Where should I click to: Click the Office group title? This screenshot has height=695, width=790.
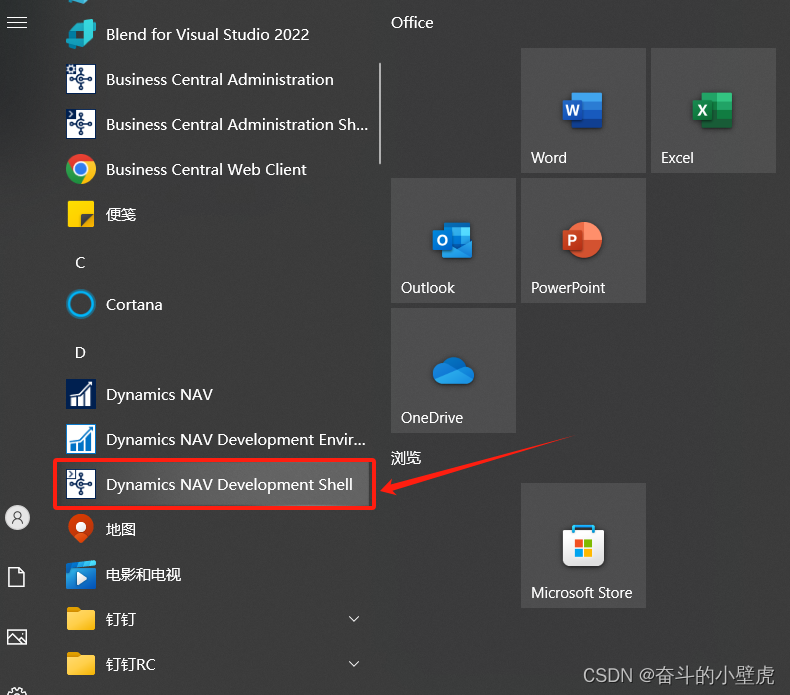click(x=412, y=23)
